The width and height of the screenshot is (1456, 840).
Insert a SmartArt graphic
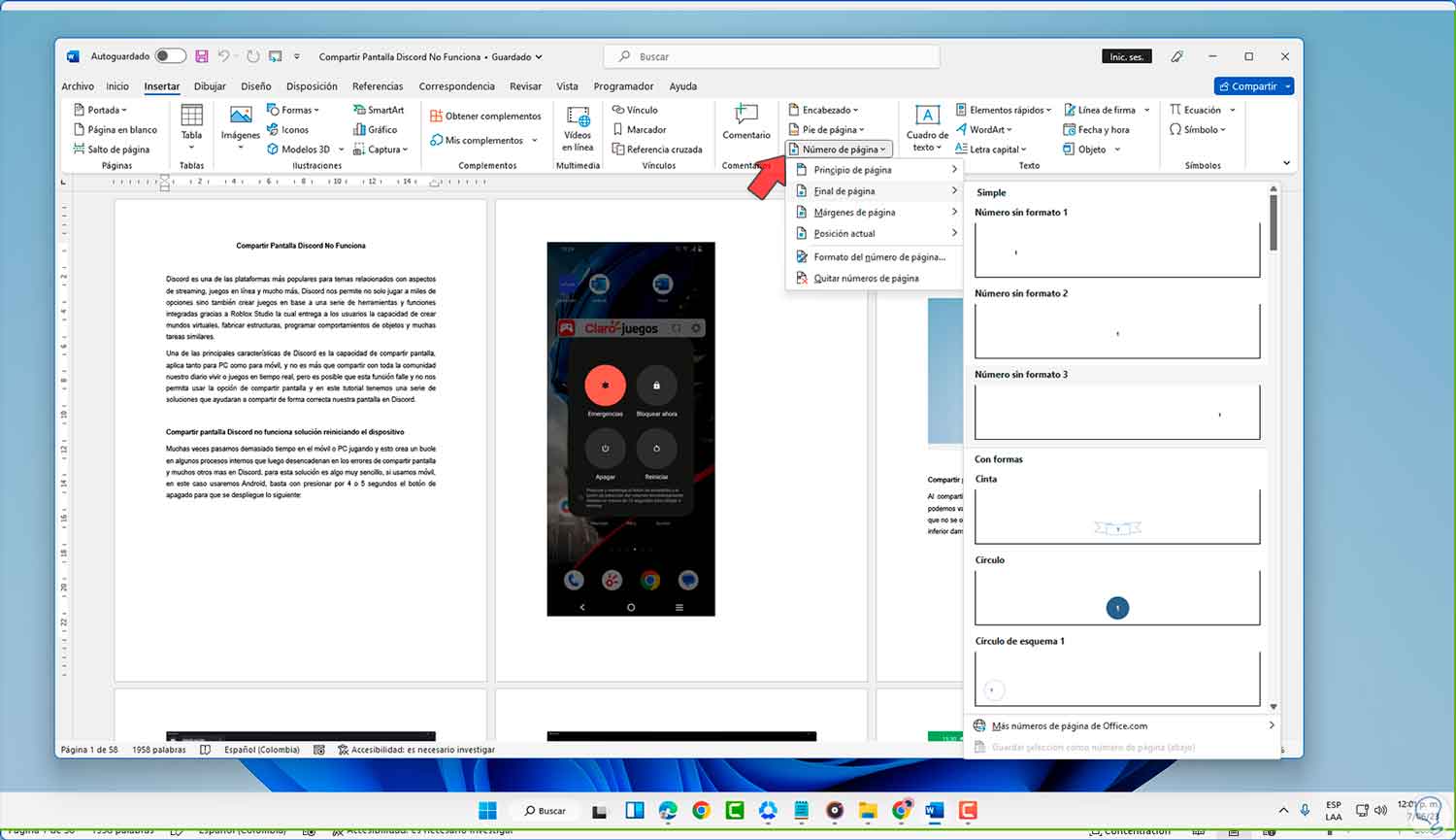pyautogui.click(x=379, y=110)
